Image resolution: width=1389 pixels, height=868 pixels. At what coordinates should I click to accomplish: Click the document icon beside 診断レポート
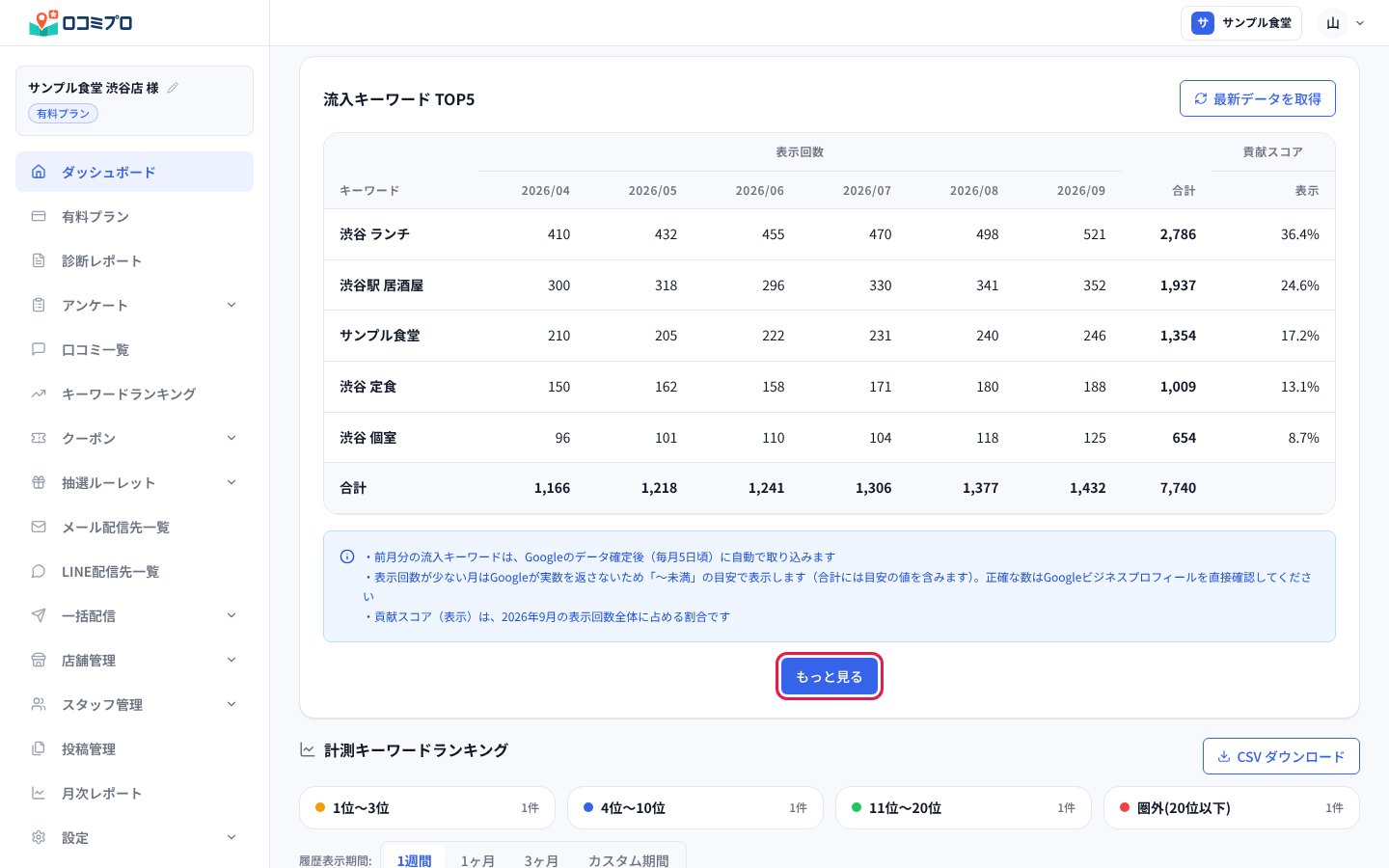39,260
